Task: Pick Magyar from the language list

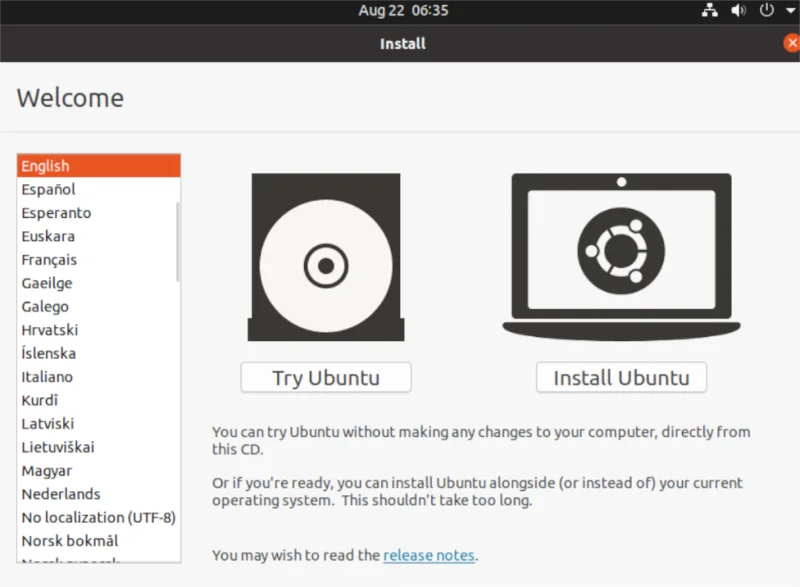Action: click(x=98, y=471)
